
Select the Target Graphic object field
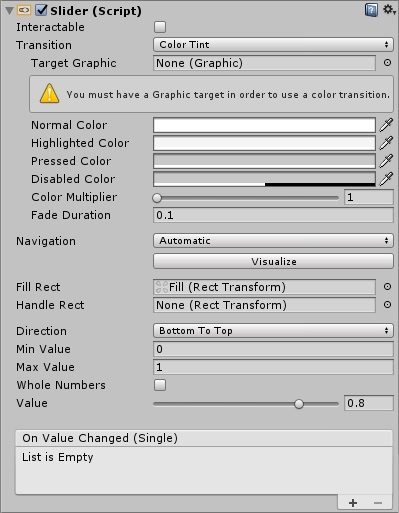point(264,63)
